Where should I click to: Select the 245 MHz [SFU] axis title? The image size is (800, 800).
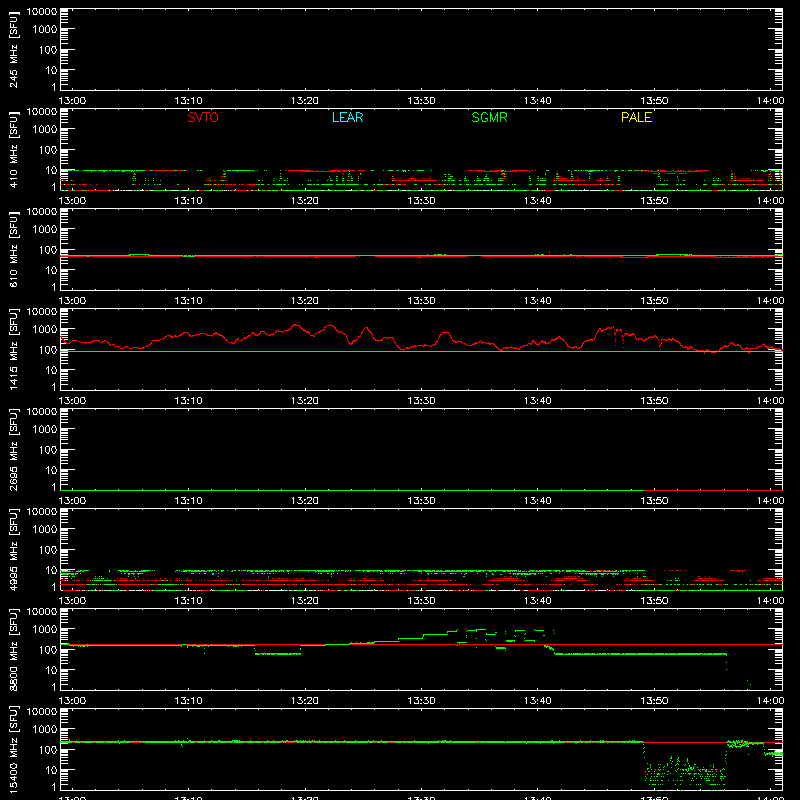pos(13,49)
